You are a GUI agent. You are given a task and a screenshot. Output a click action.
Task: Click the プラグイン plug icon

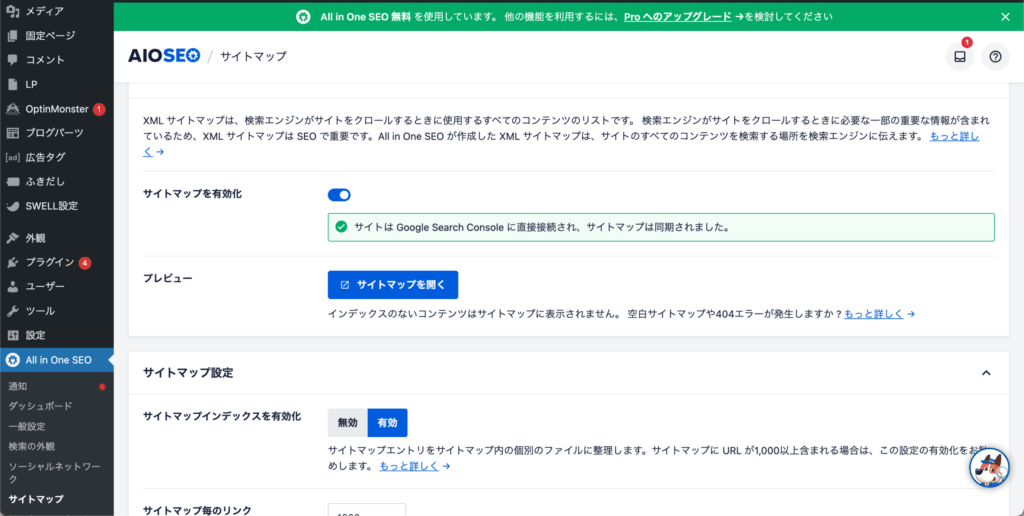(12, 263)
